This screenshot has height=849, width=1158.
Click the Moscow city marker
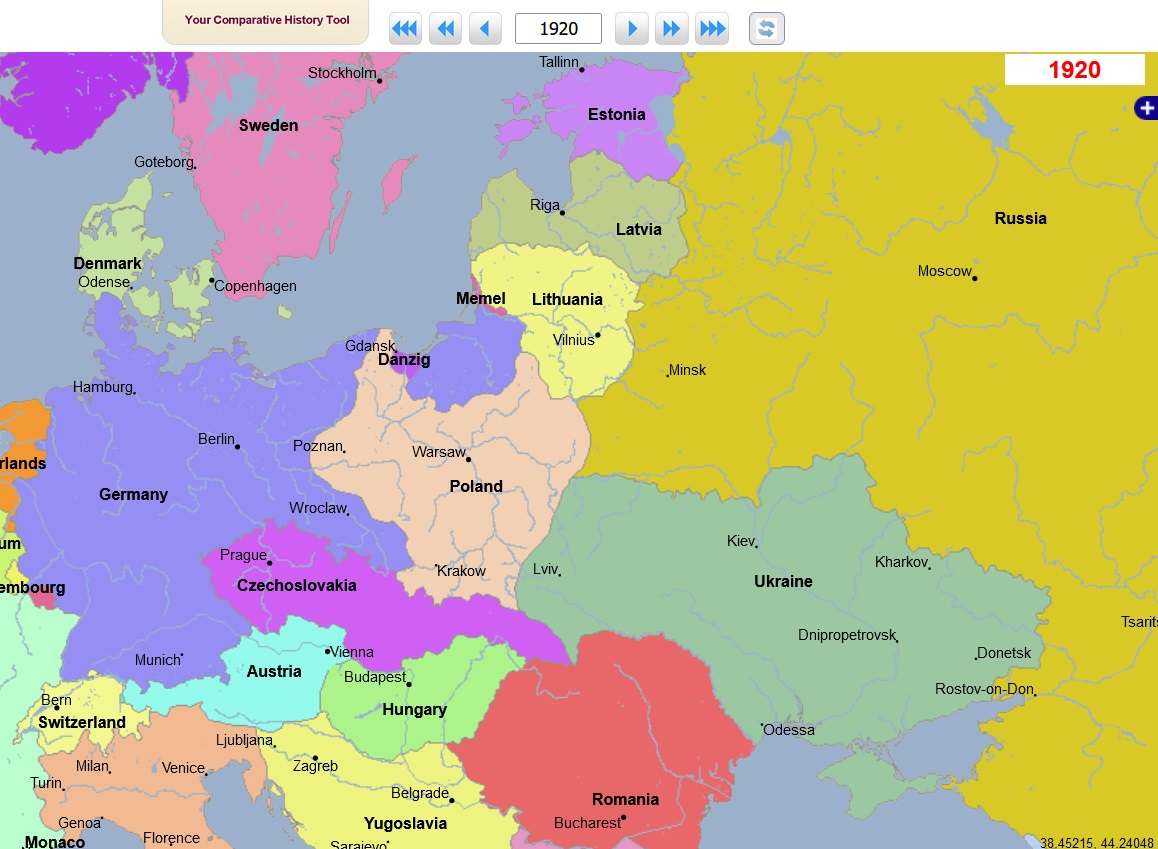pyautogui.click(x=974, y=278)
